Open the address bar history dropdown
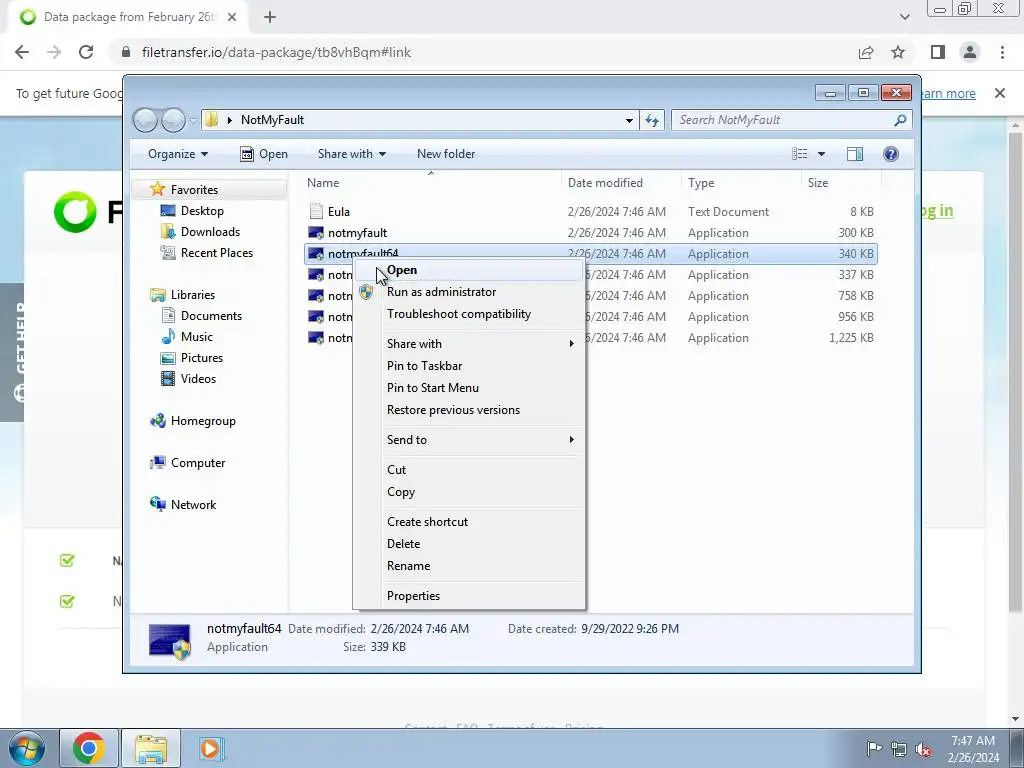1024x768 pixels. pos(629,120)
